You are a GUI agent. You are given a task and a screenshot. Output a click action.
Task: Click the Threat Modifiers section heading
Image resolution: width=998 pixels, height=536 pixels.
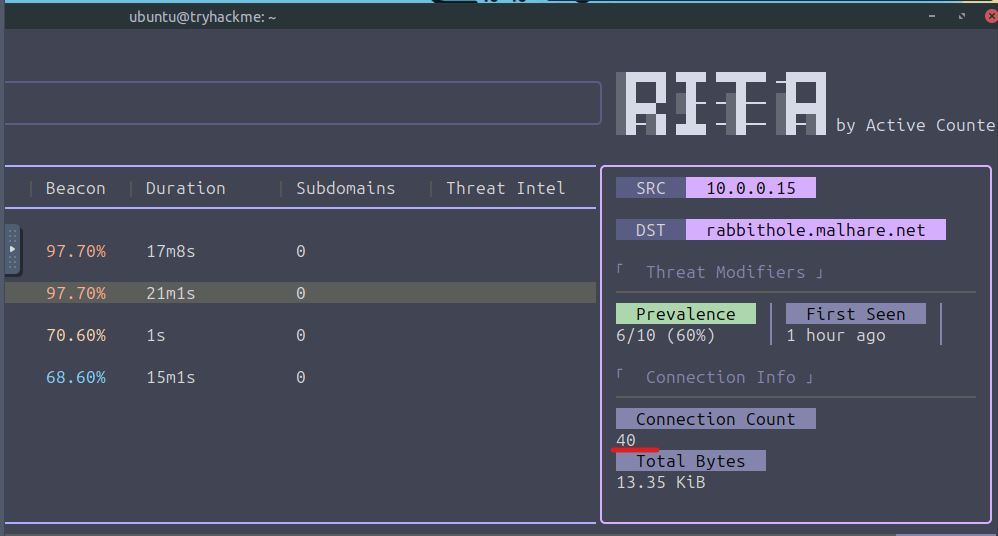pyautogui.click(x=726, y=272)
